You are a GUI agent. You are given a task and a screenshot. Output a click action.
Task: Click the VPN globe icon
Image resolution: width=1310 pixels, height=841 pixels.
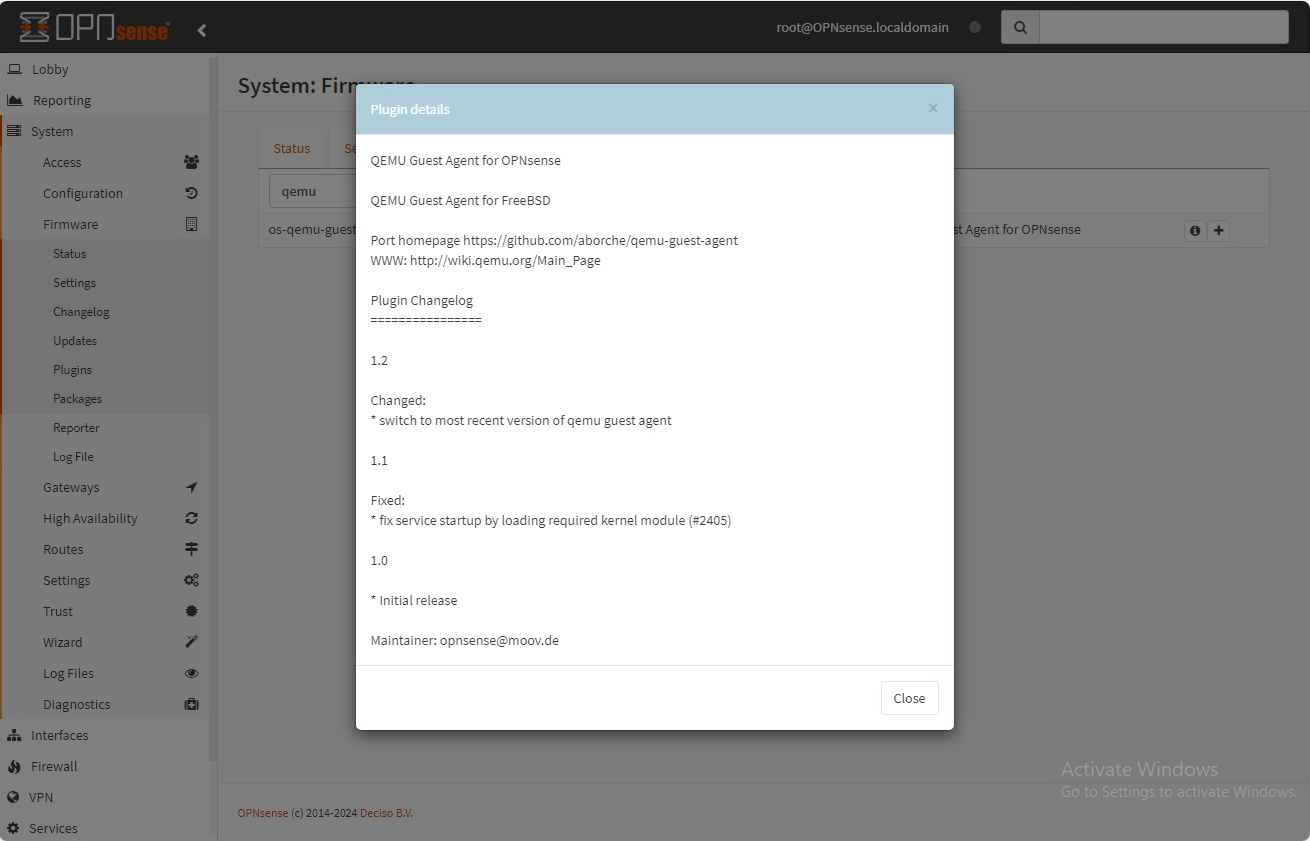[14, 797]
